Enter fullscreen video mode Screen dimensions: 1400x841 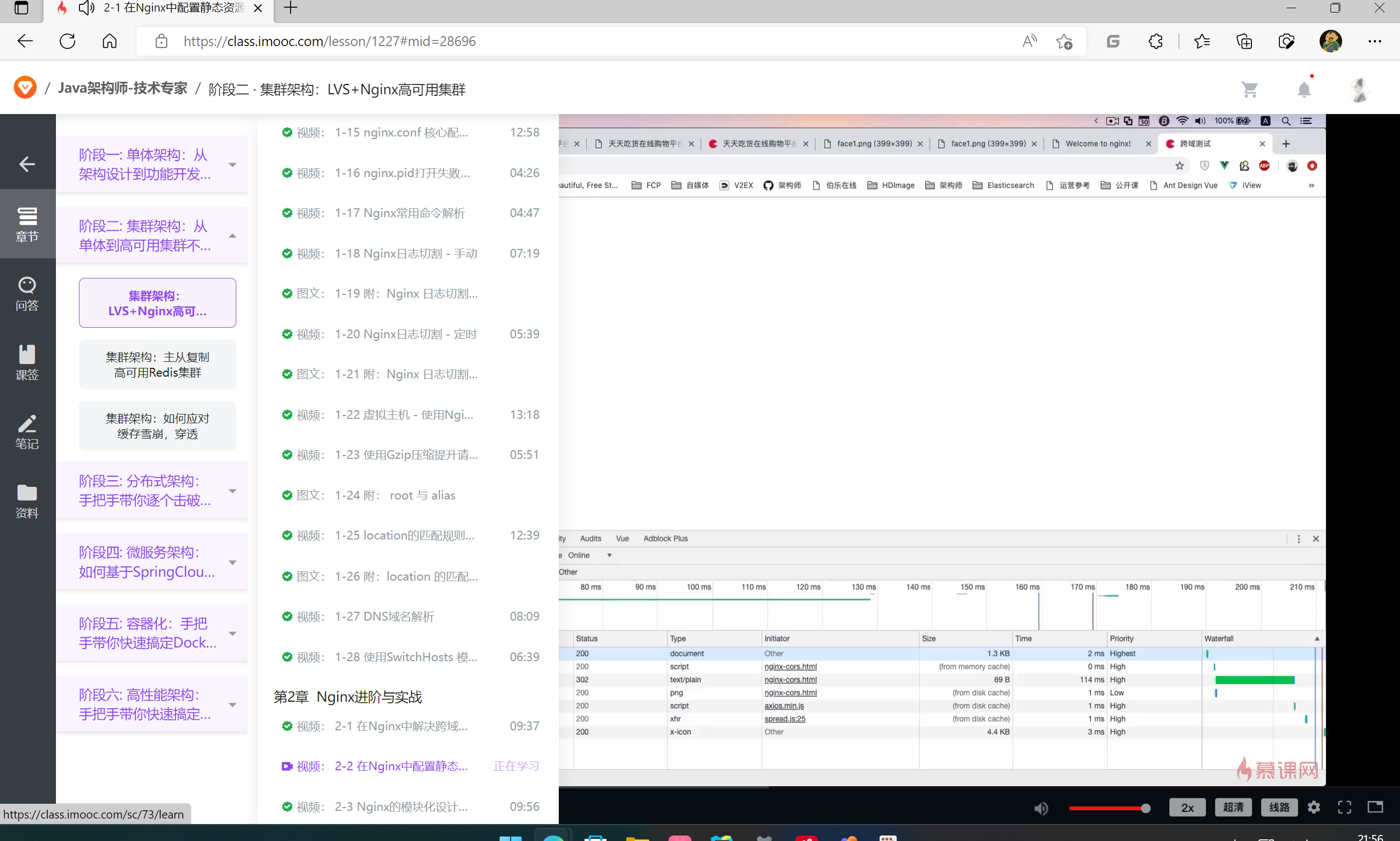(1345, 807)
